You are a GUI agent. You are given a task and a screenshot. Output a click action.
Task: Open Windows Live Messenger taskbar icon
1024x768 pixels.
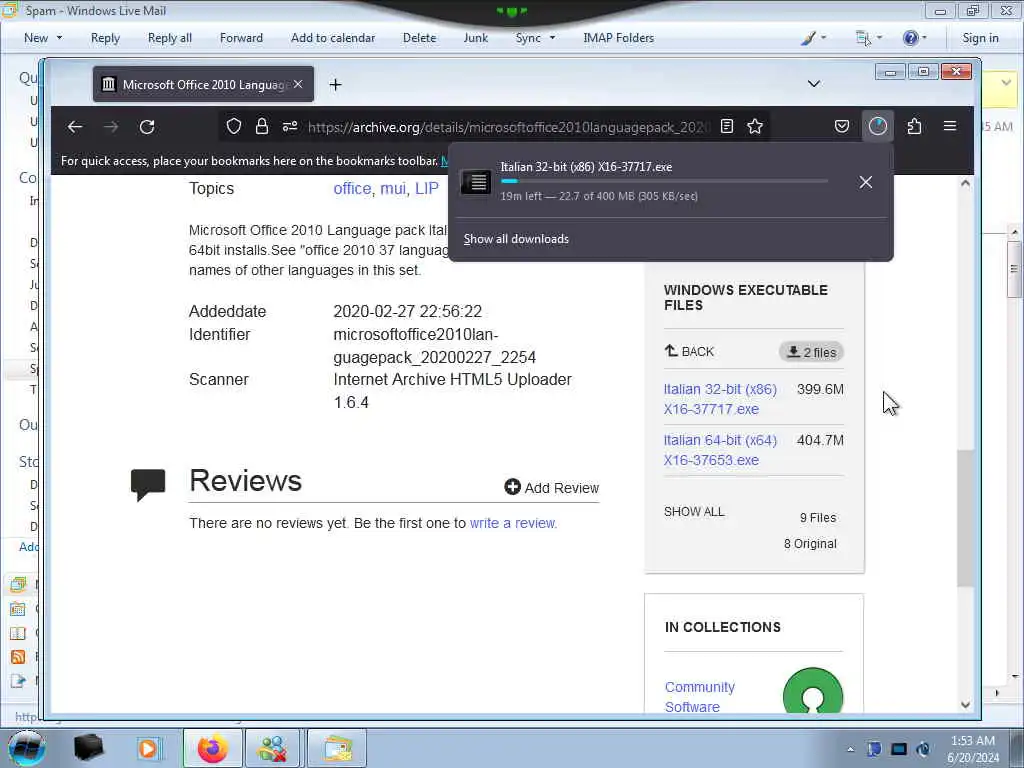pyautogui.click(x=272, y=748)
